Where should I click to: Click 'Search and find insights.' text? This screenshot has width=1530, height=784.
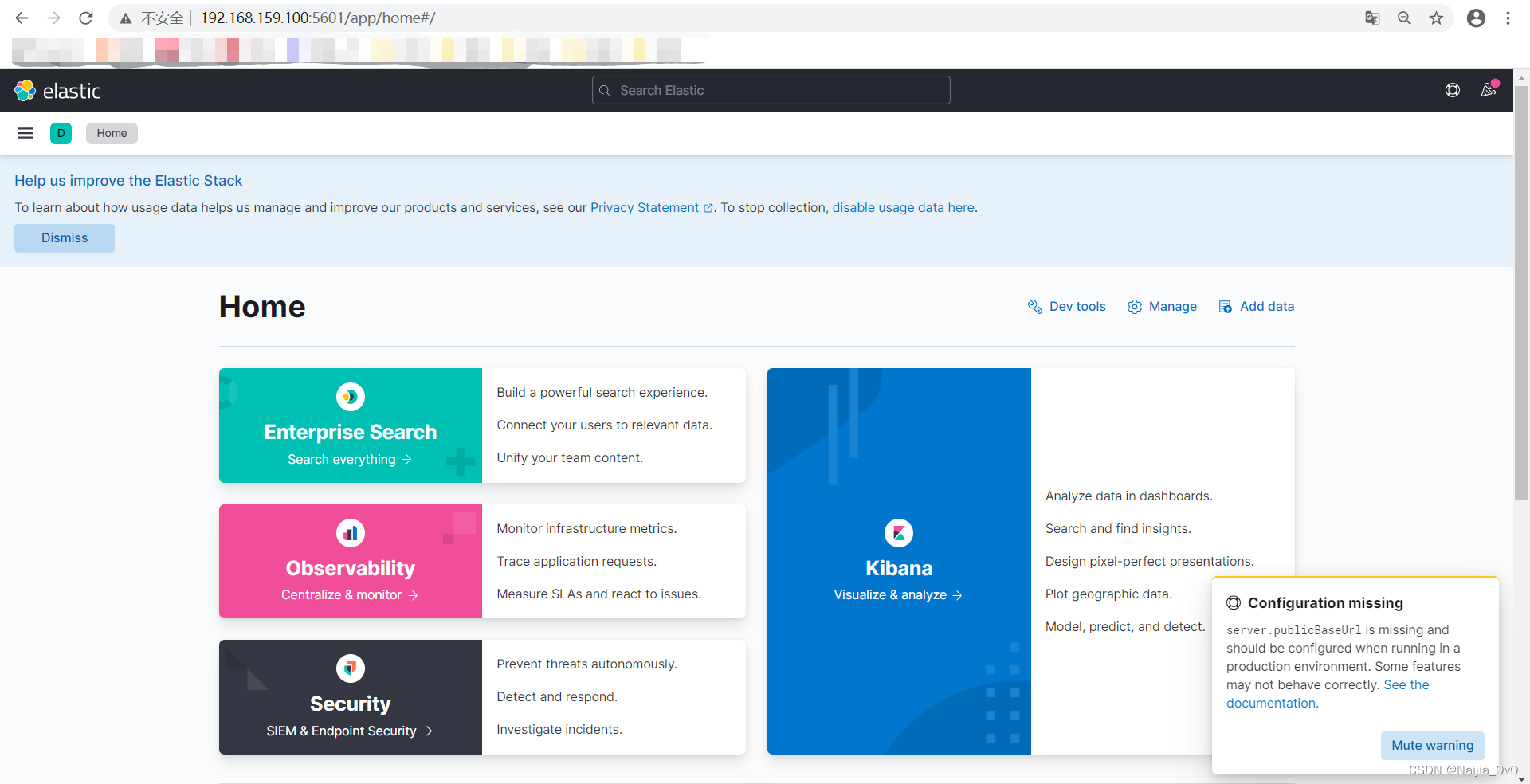tap(1118, 528)
